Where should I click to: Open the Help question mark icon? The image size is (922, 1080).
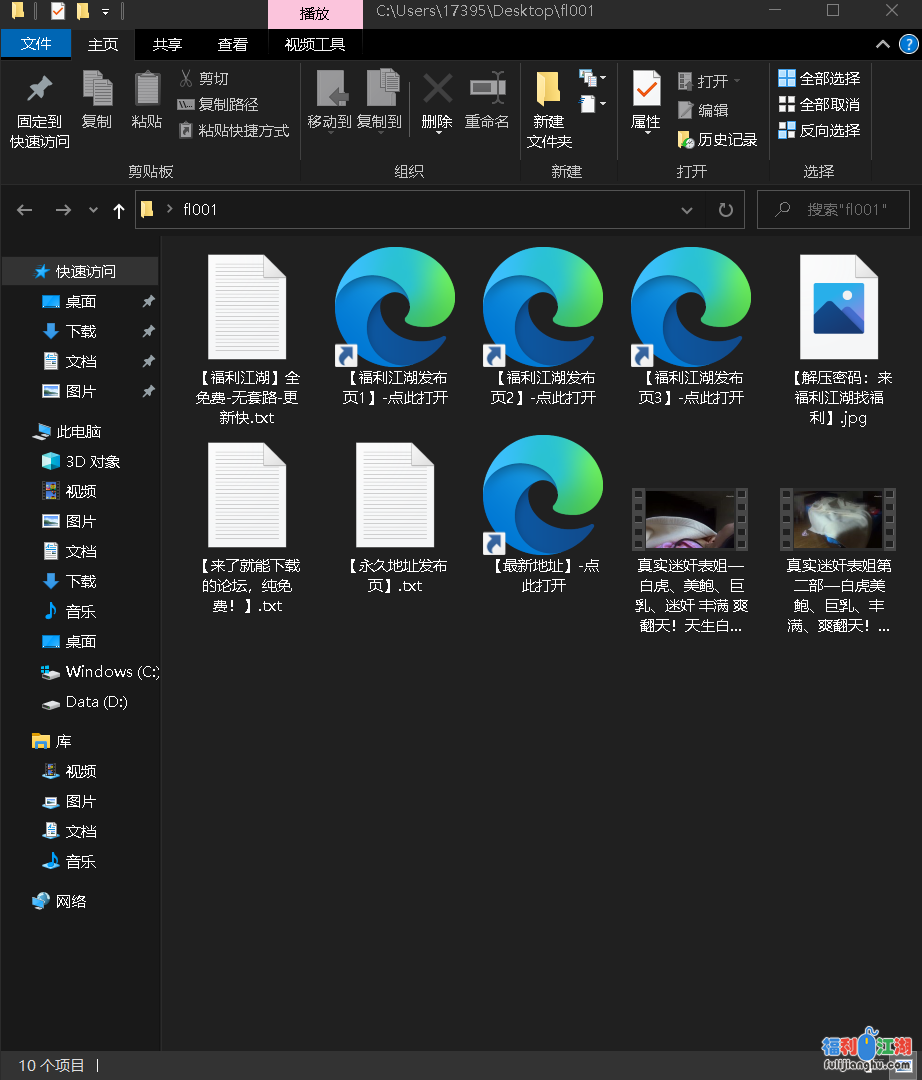click(908, 44)
